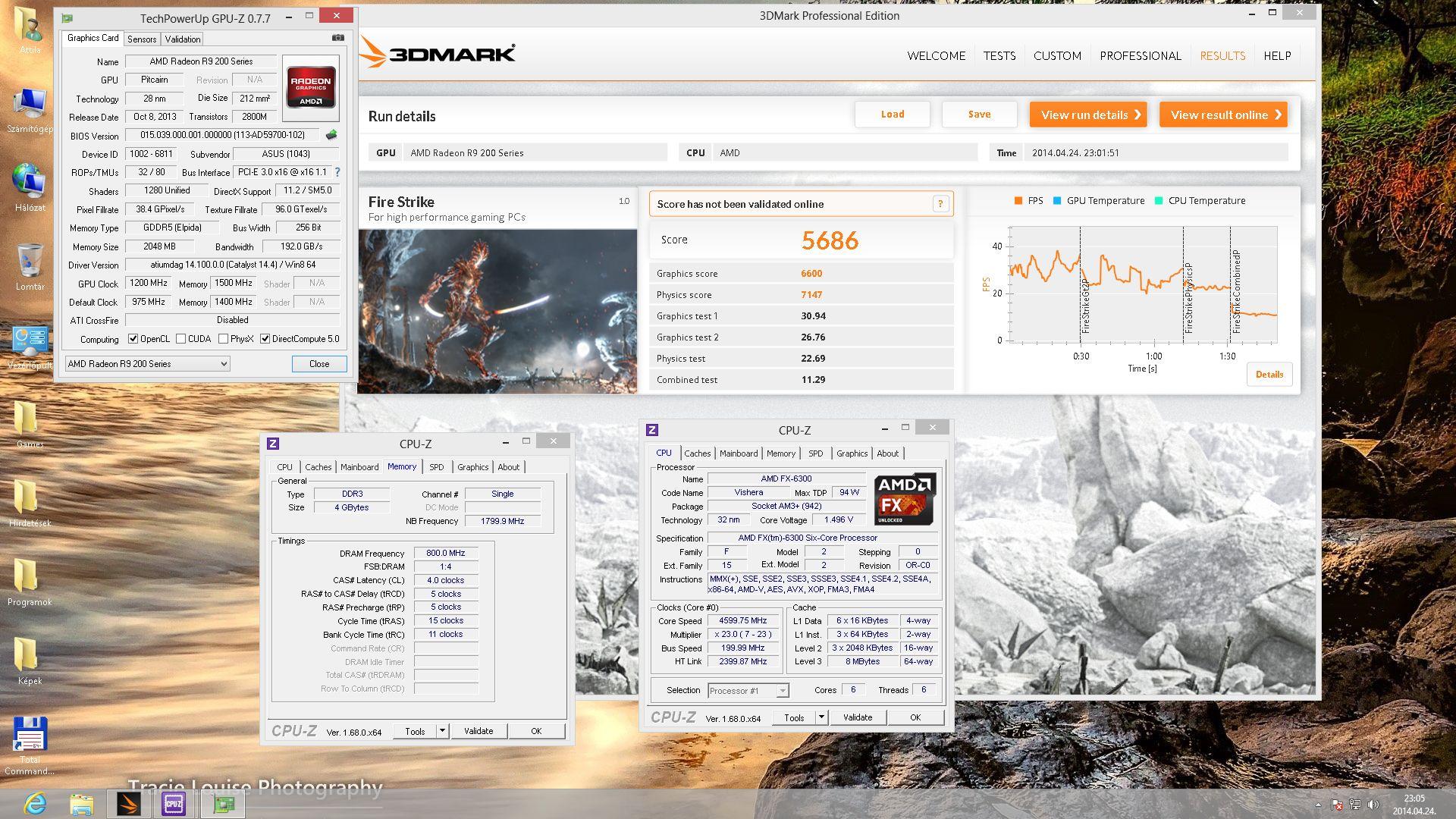Viewport: 1456px width, 819px height.
Task: Open the Képek folder on desktop
Action: [x=30, y=661]
